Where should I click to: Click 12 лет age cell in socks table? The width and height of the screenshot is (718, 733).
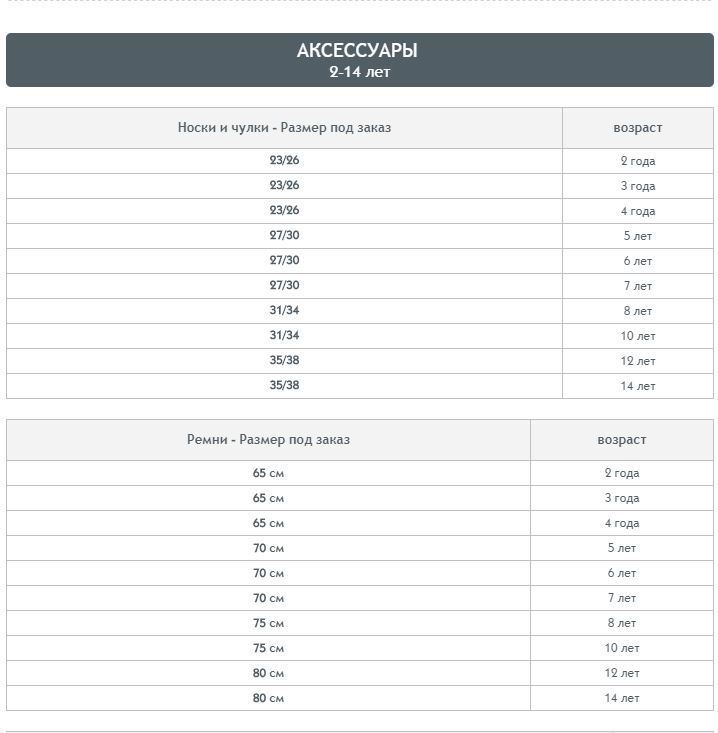[x=637, y=361]
